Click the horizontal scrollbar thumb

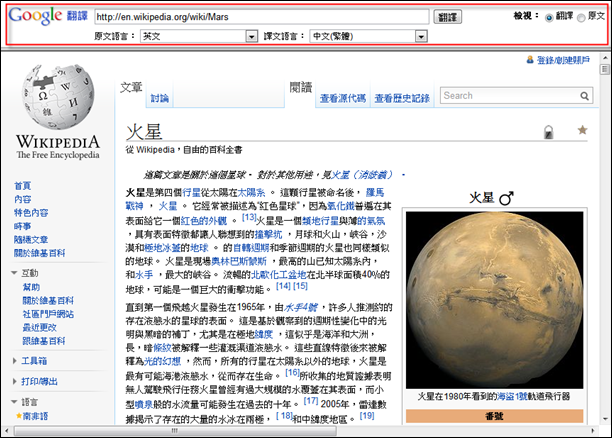click(175, 431)
